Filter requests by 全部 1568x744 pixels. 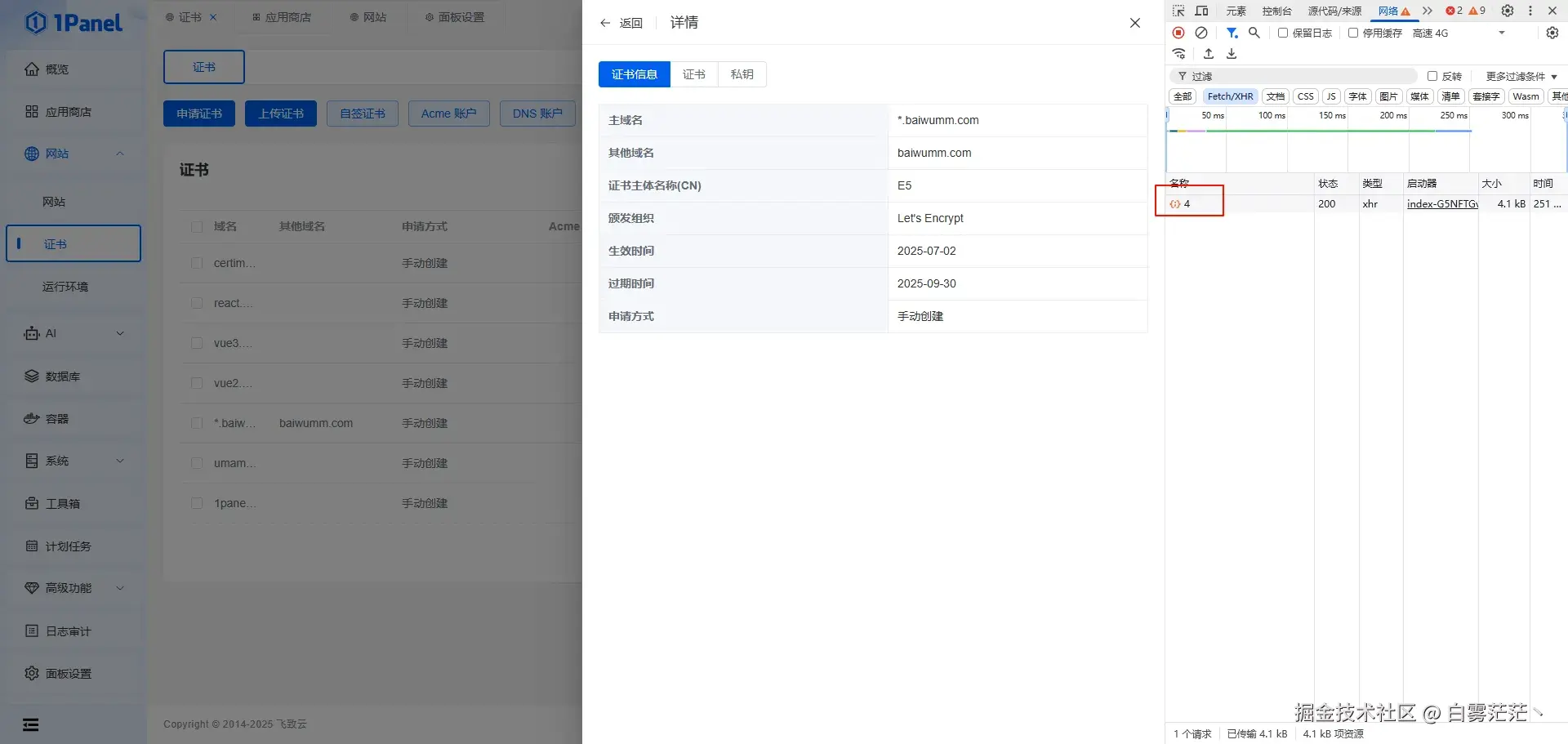[x=1183, y=96]
